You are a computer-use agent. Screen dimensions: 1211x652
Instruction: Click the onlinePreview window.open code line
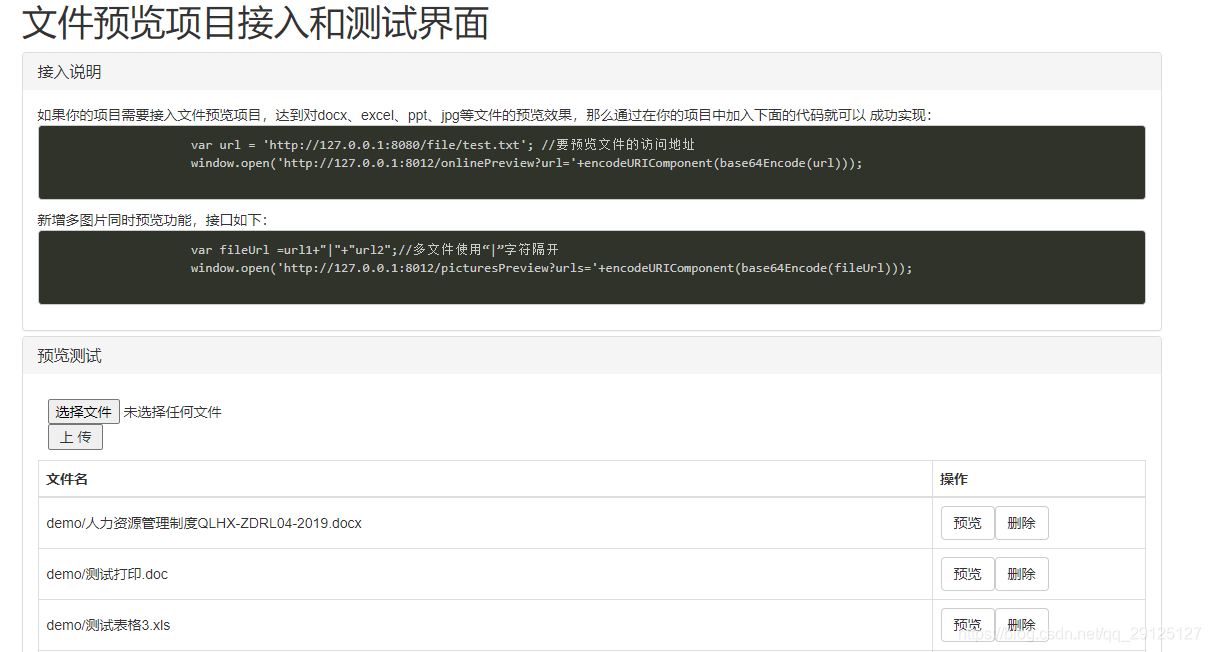526,163
